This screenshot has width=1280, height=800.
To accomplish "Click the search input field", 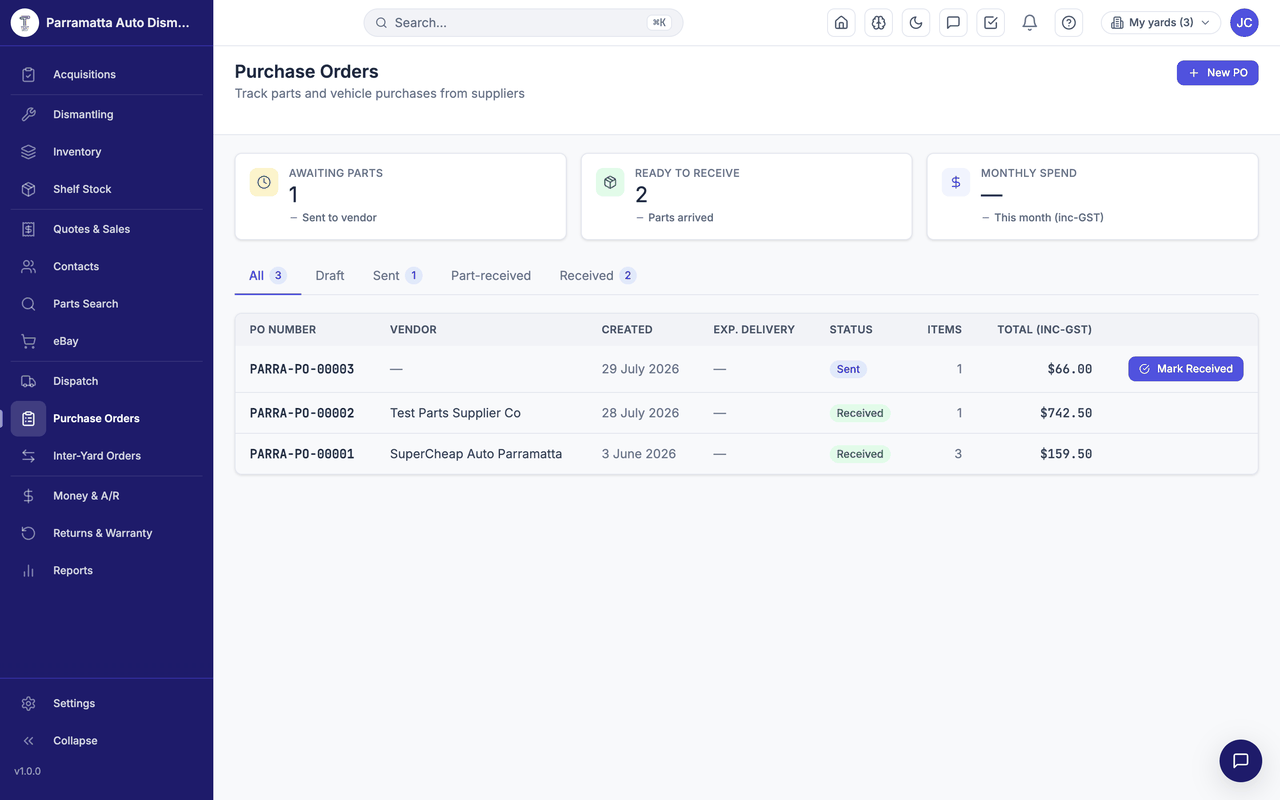I will point(523,22).
